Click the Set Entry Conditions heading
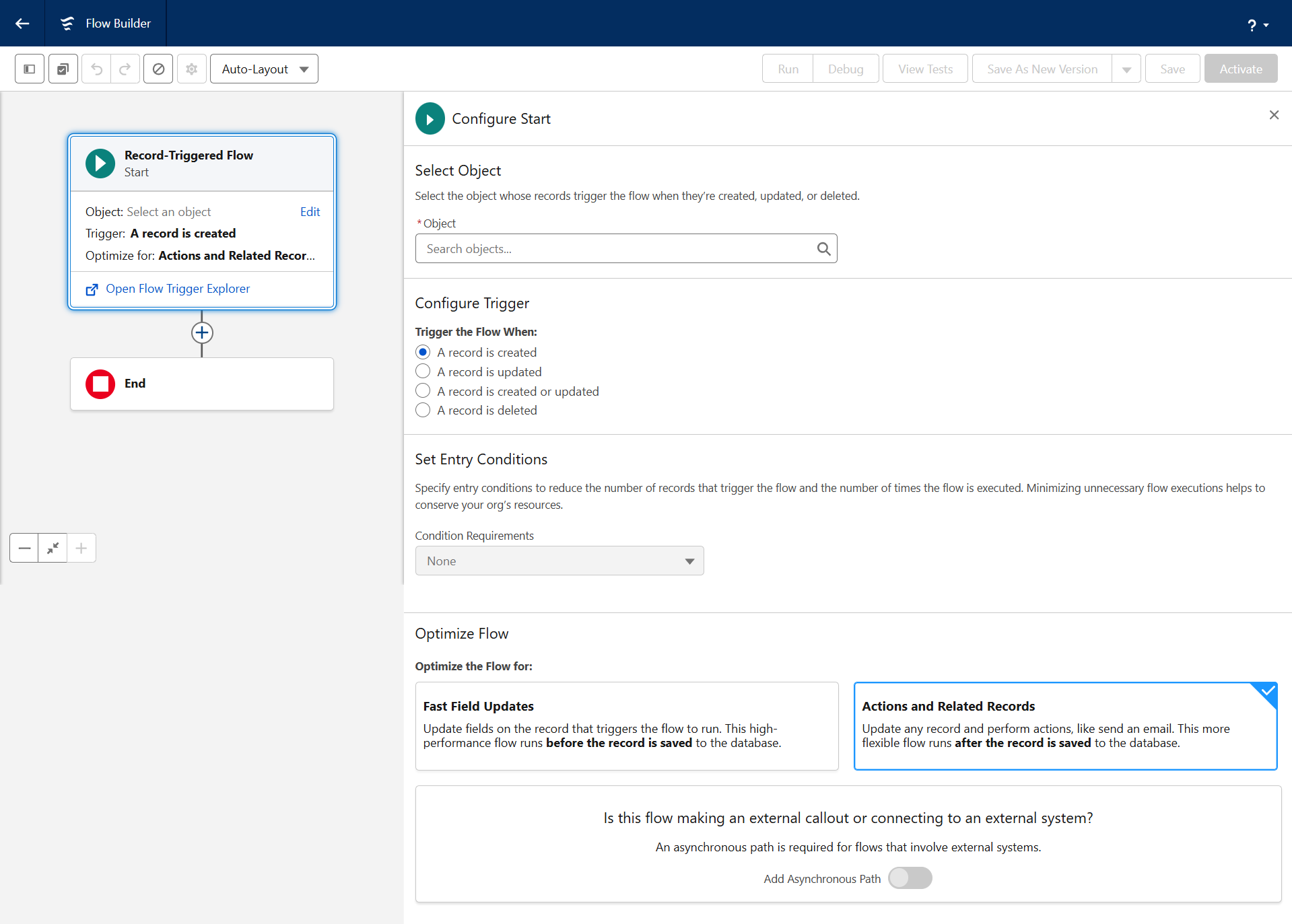This screenshot has width=1292, height=924. [x=481, y=460]
